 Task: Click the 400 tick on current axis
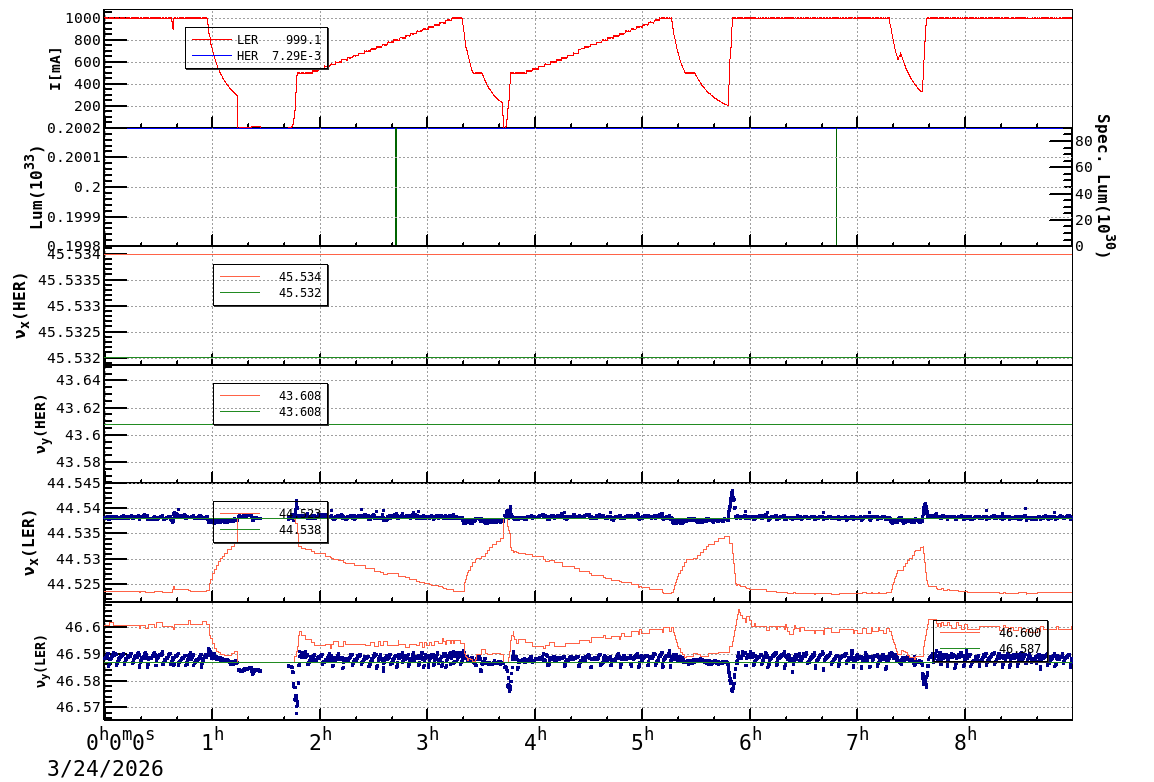[87, 85]
